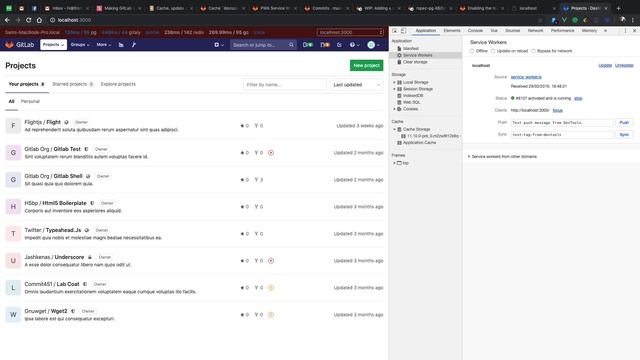Select the Personal projects filter tab
Screen dimensions: 640x360
pyautogui.click(x=30, y=101)
